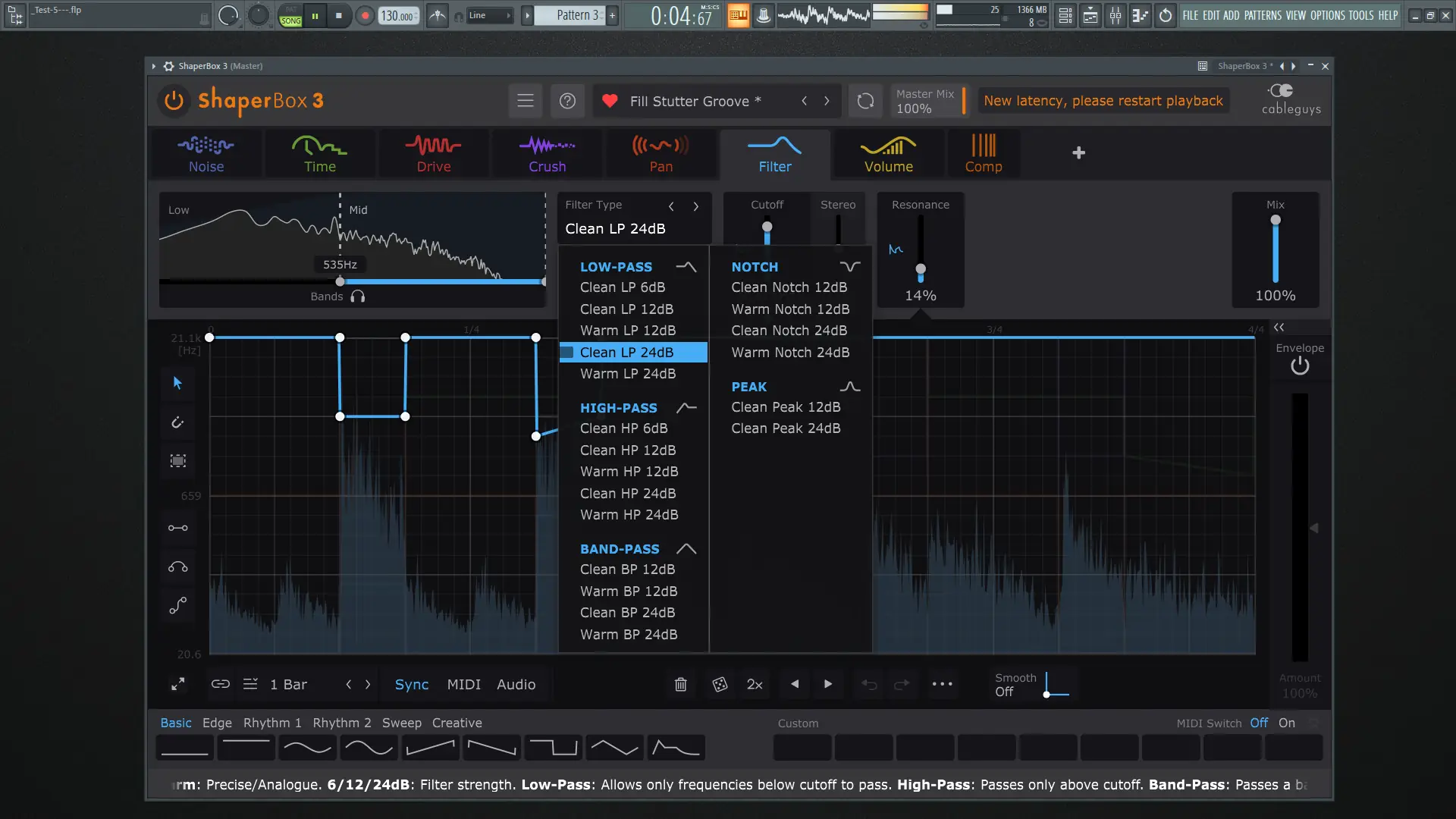Choose Clean Notch 12dB from list
The image size is (1456, 819).
(x=789, y=287)
